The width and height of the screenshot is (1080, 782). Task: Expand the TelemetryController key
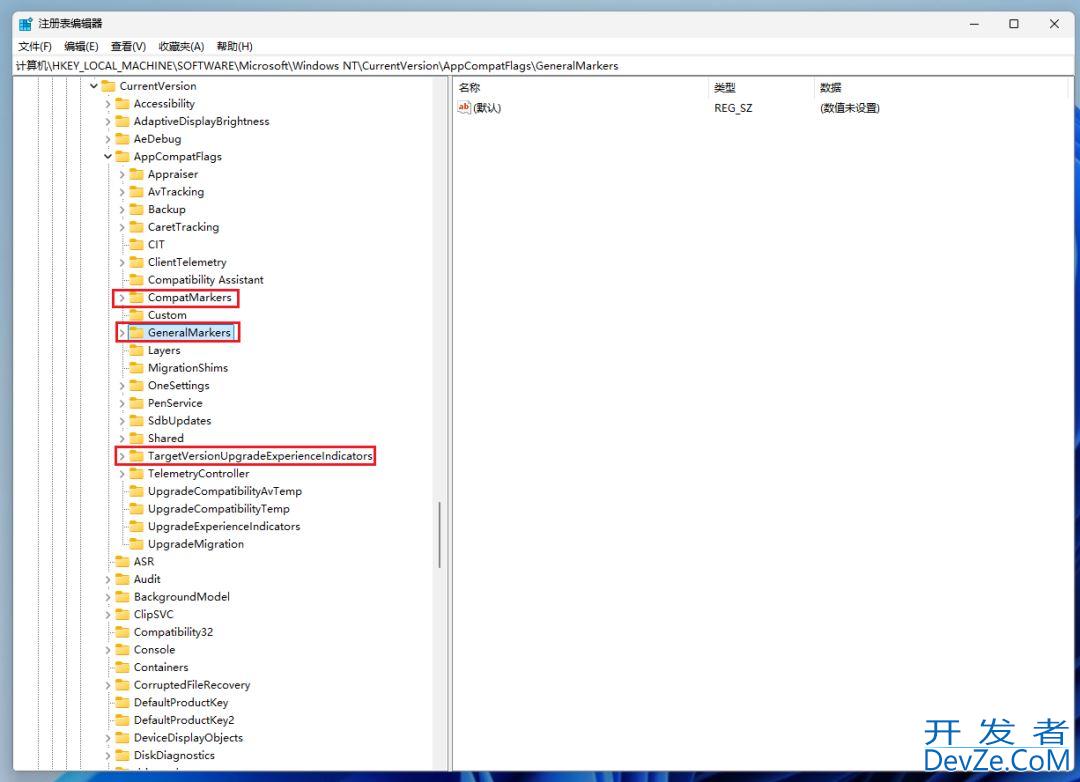122,474
